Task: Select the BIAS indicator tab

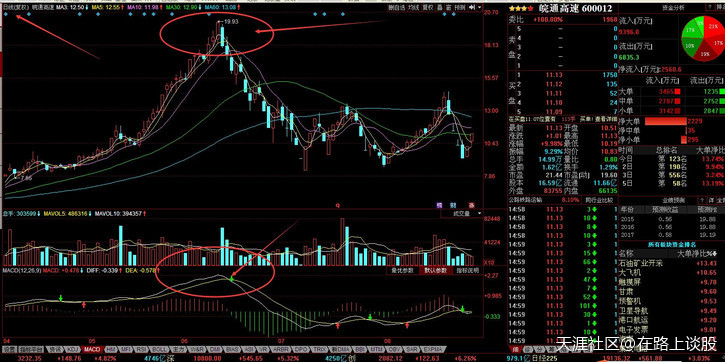Action: [x=232, y=349]
